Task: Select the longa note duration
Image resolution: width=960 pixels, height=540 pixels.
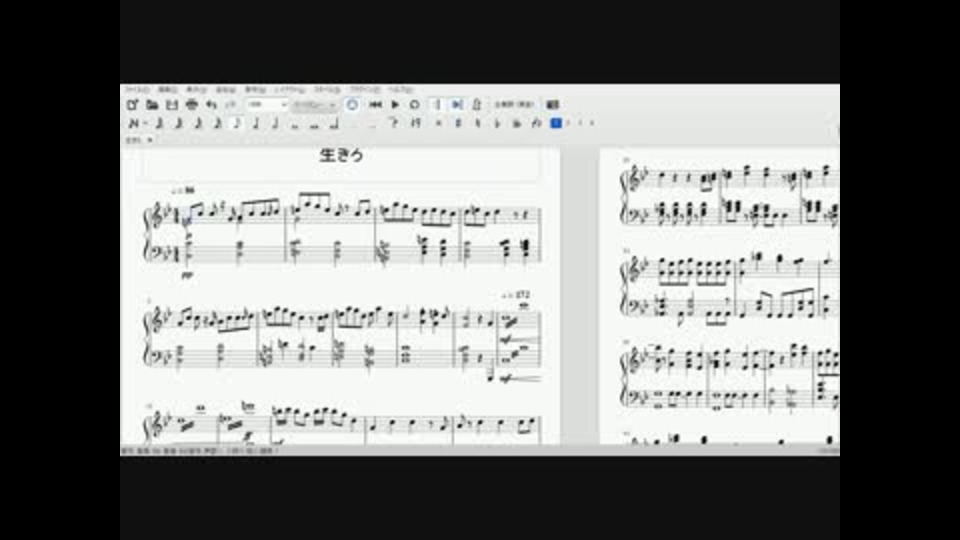Action: [x=334, y=123]
